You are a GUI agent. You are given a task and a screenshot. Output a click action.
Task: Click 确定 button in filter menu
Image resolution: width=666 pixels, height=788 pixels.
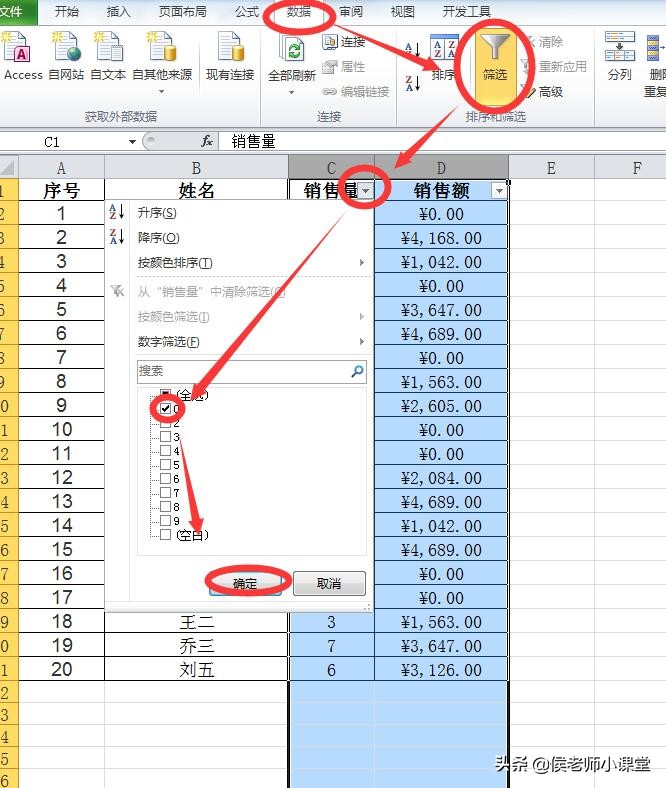click(245, 583)
